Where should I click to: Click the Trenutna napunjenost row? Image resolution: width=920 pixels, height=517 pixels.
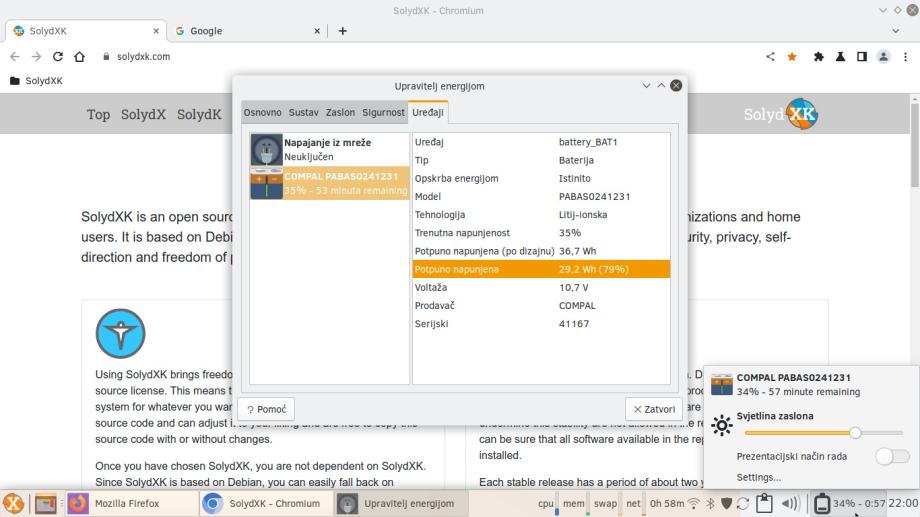point(541,232)
